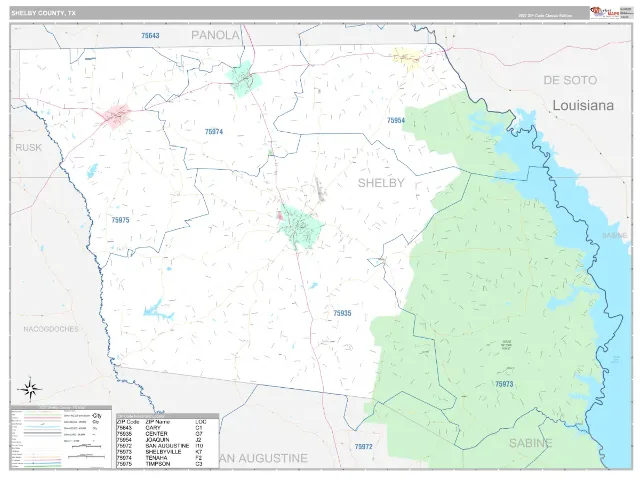Click JOAQUIN in the ZIP table
This screenshot has width=640, height=480.
pyautogui.click(x=157, y=440)
